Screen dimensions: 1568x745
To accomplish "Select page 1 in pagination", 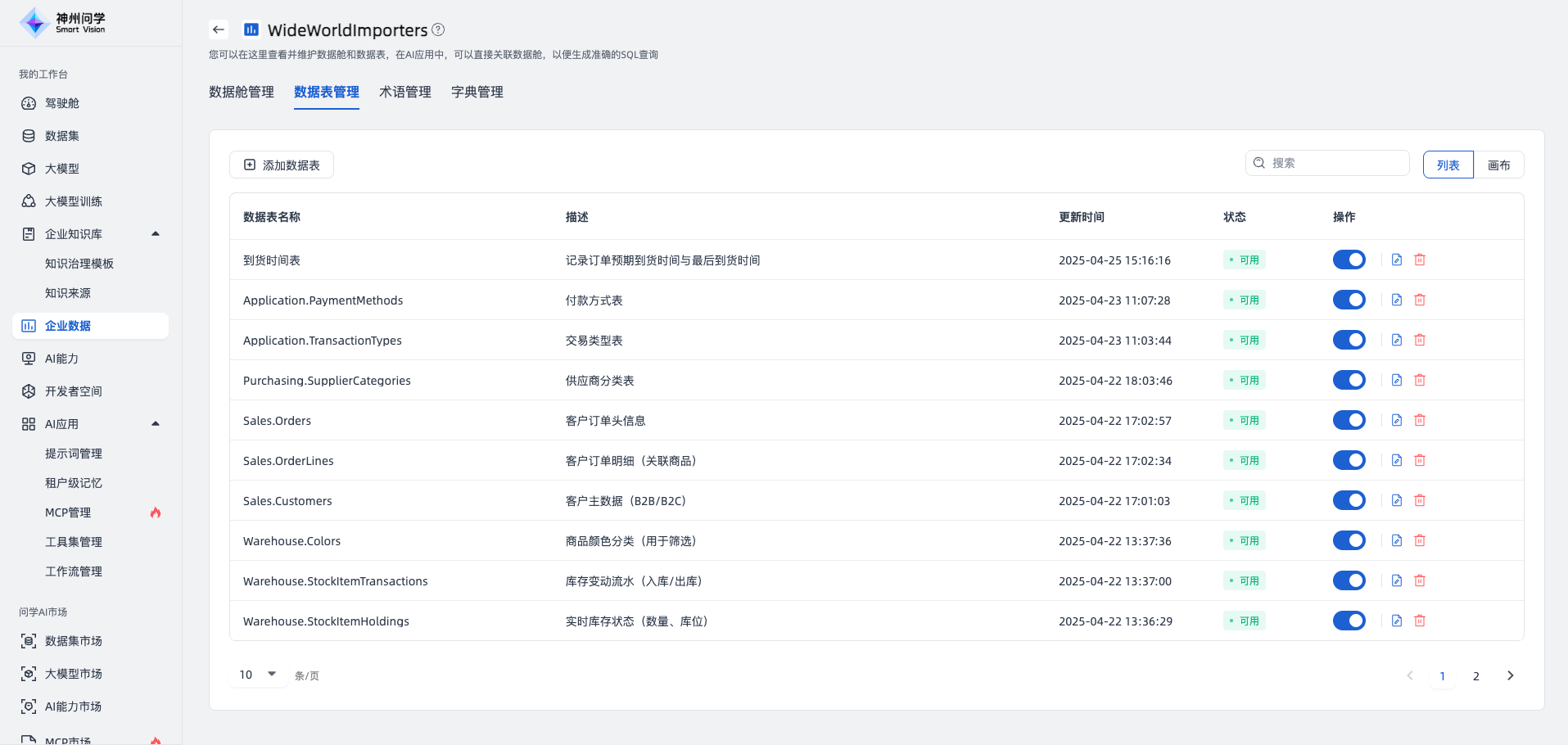I will (x=1443, y=676).
